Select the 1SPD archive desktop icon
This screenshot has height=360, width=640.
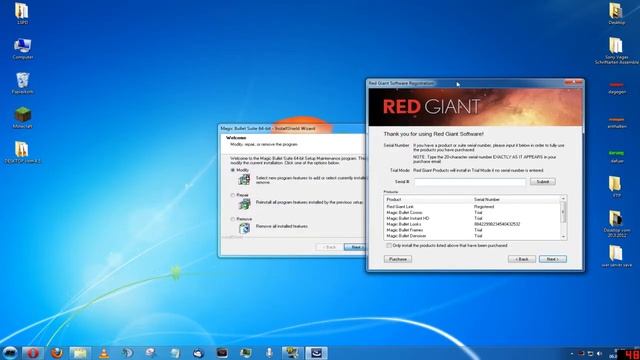[x=22, y=14]
